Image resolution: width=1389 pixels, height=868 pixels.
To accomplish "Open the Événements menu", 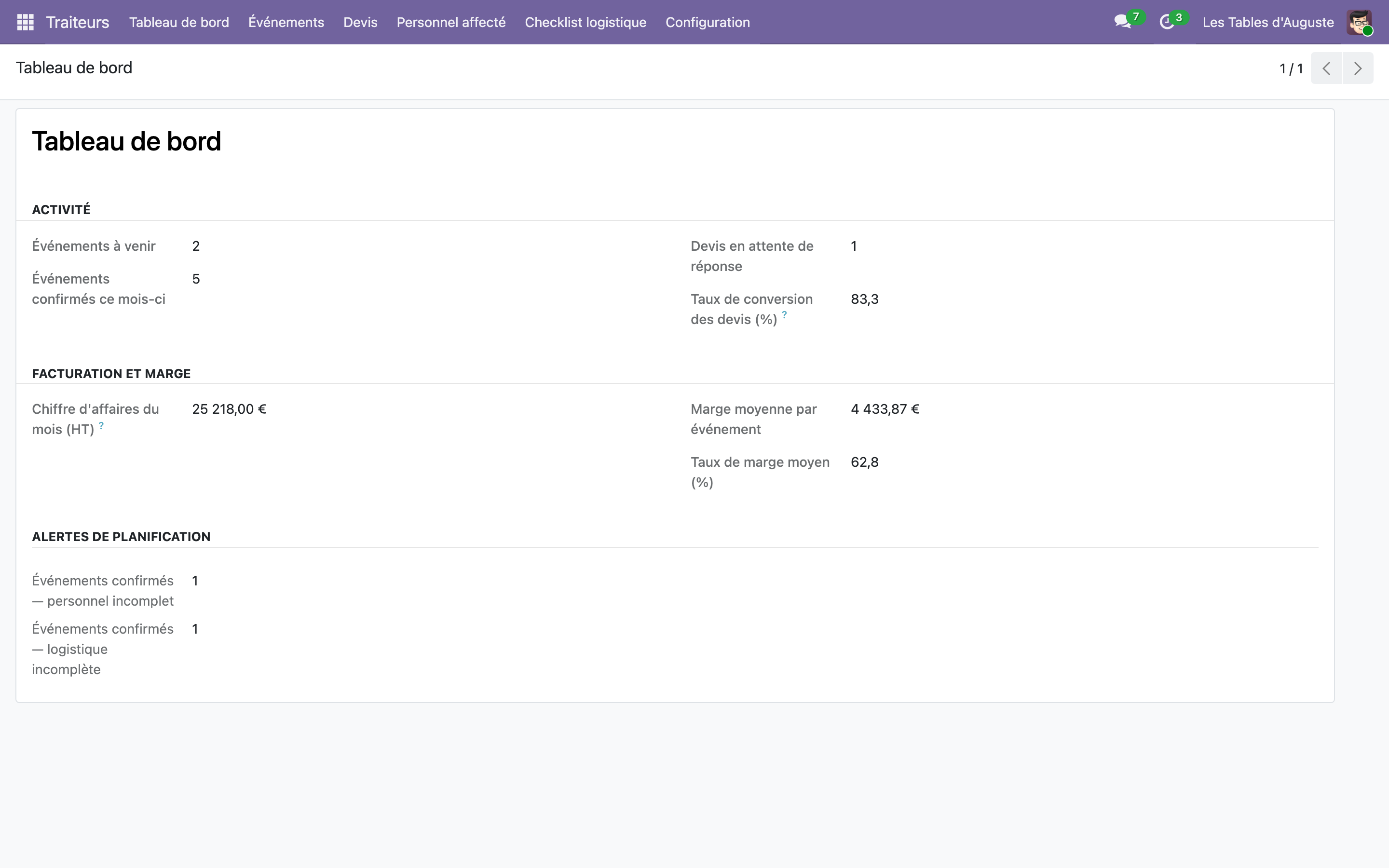I will 286,22.
